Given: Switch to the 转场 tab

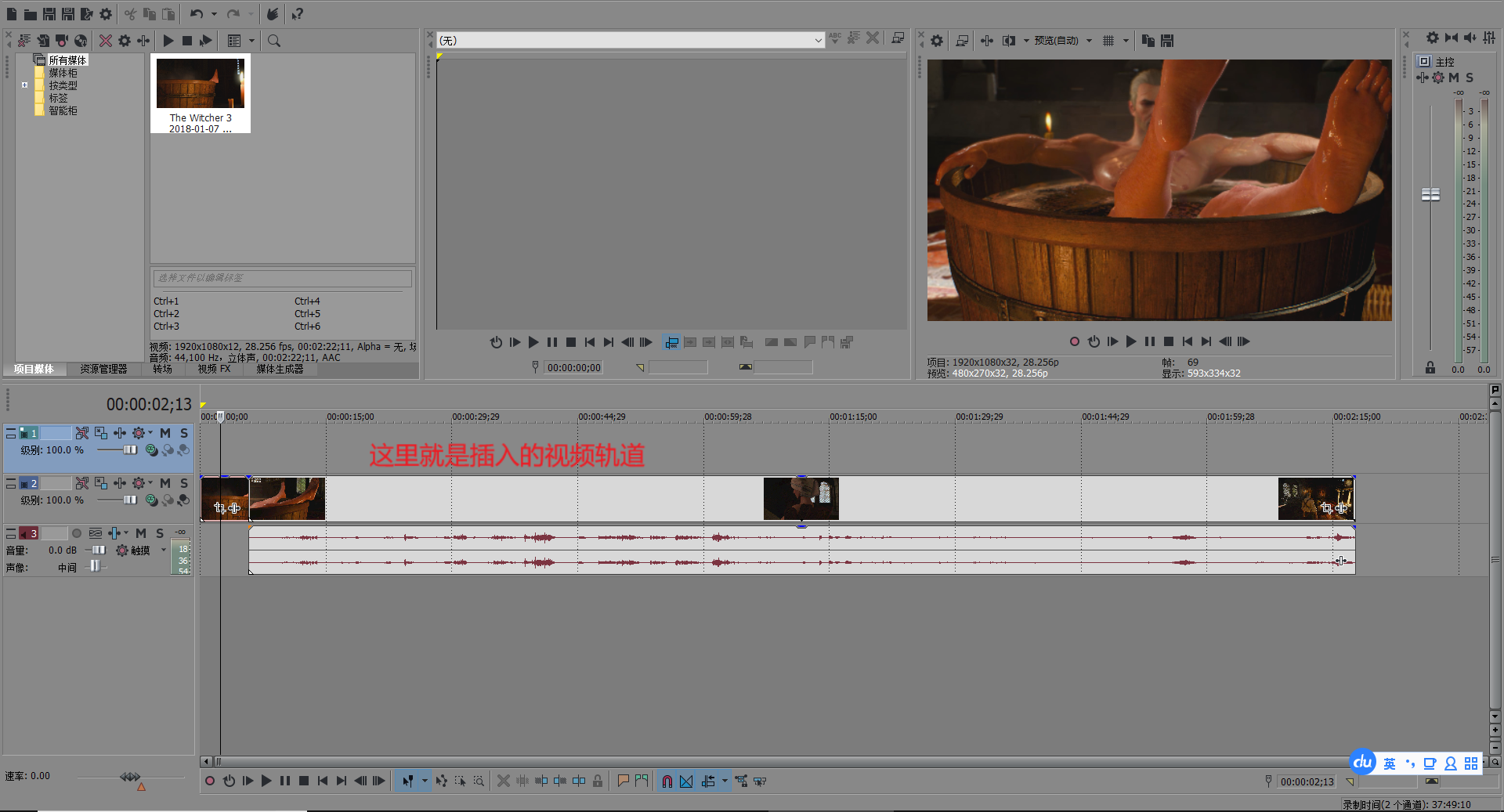Looking at the screenshot, I should point(162,369).
